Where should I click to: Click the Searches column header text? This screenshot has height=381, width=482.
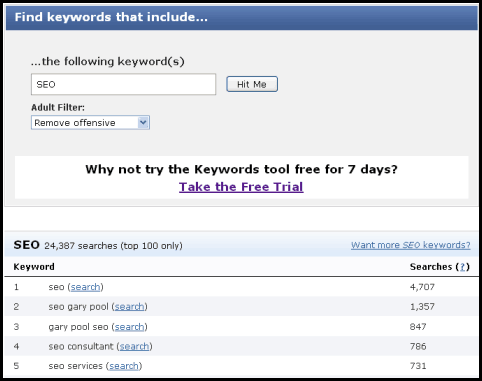click(x=431, y=267)
